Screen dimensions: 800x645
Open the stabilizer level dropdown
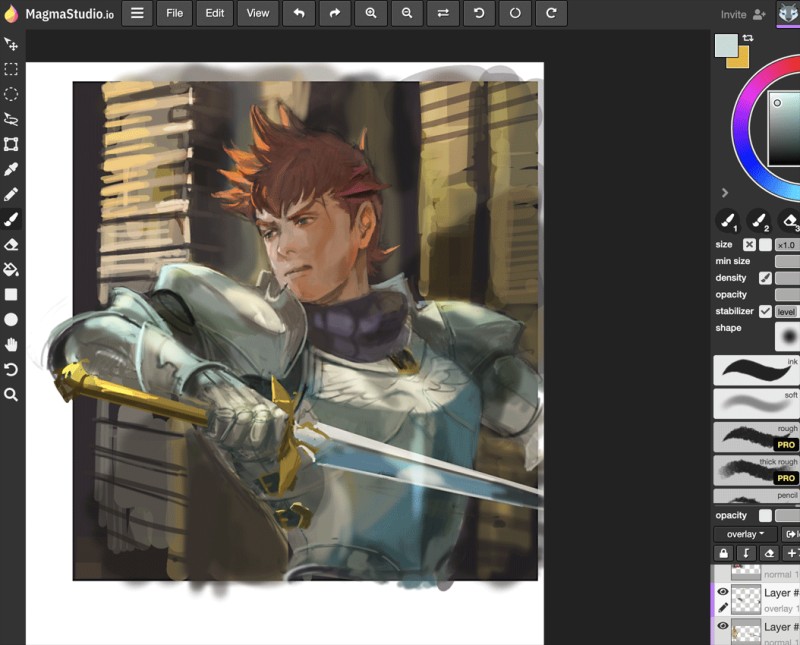coord(787,311)
